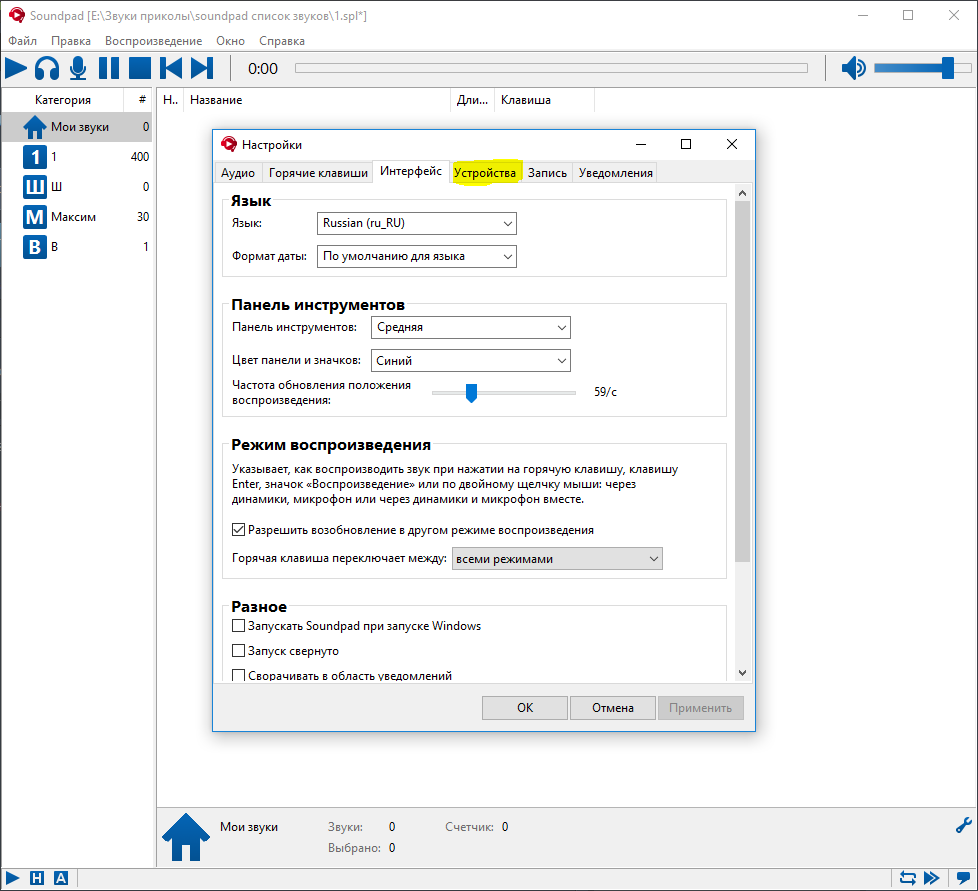Switch to the Уведомления tab

click(616, 173)
